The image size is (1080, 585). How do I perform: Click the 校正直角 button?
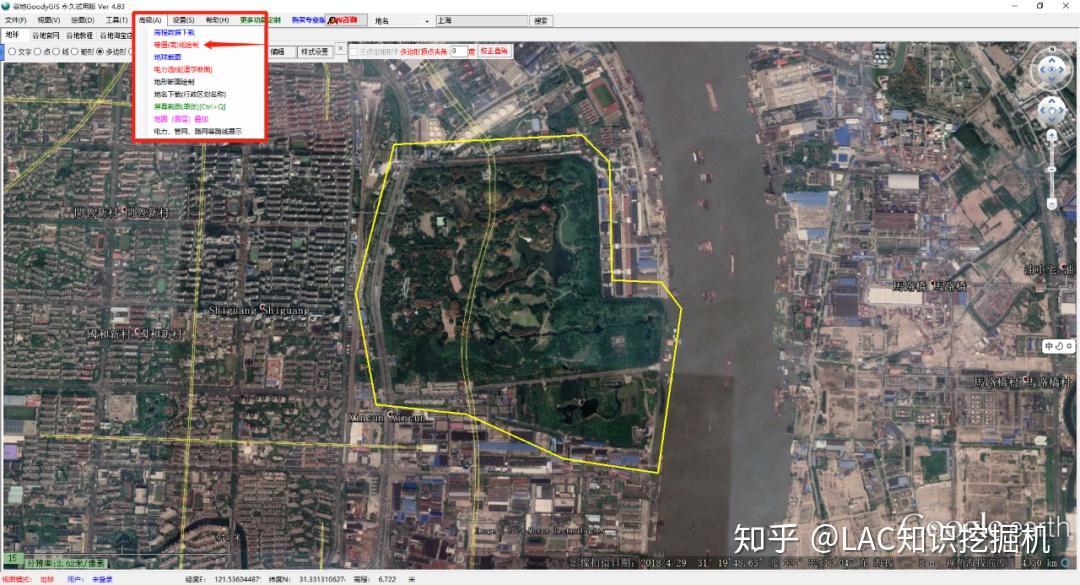(x=494, y=50)
